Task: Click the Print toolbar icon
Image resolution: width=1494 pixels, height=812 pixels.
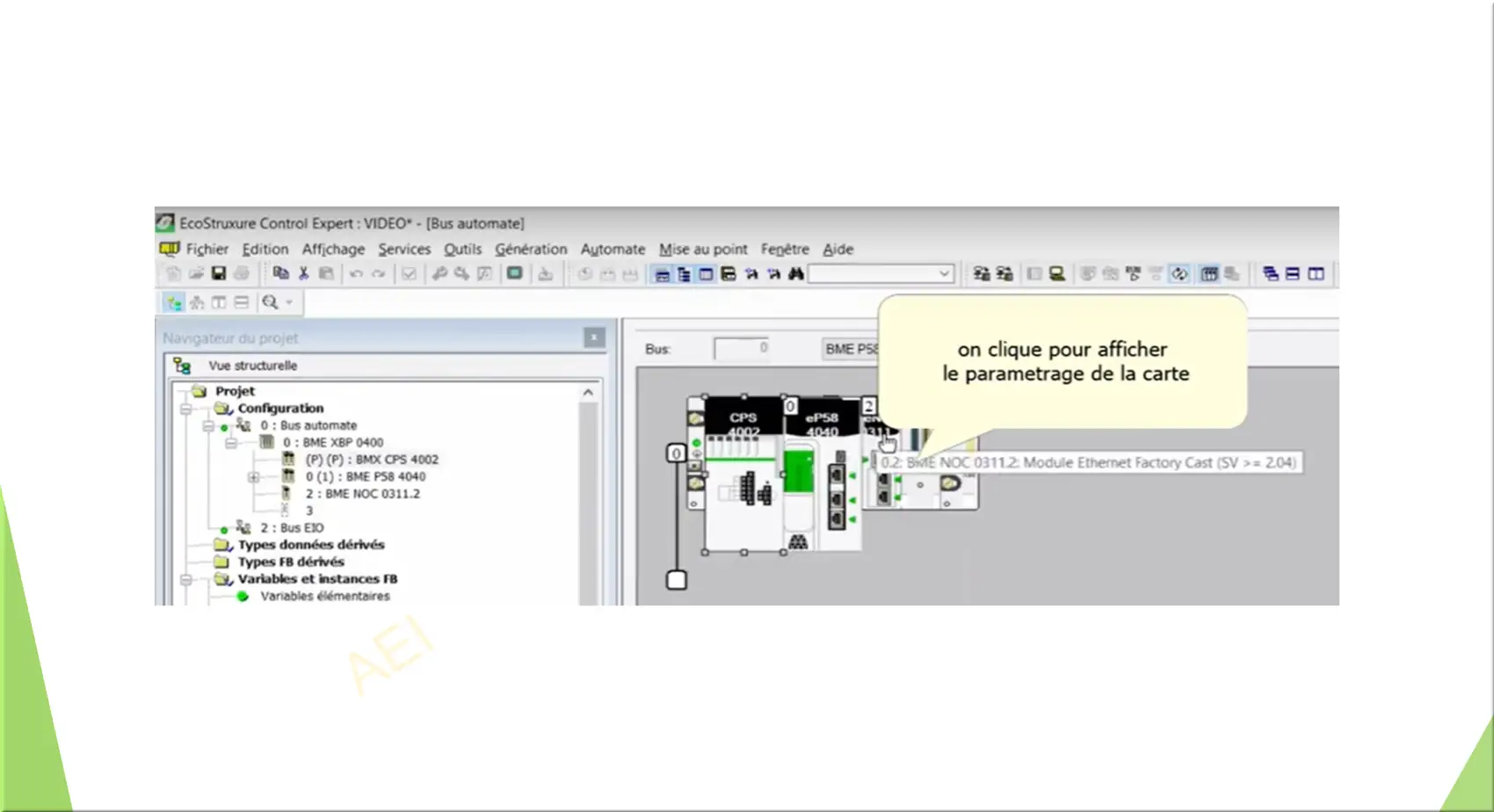Action: coord(242,274)
